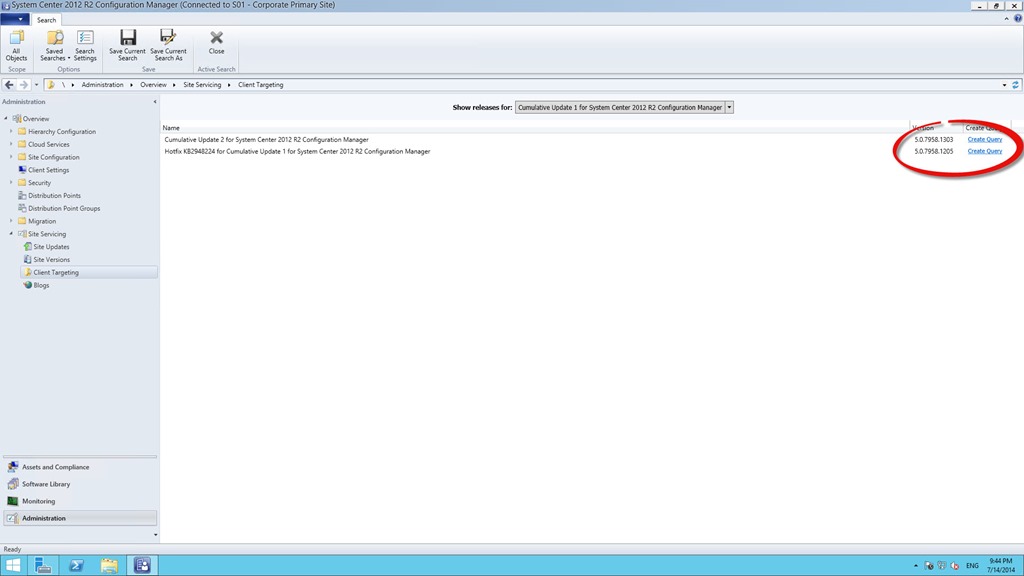Expand the Hierarchy Configuration folder
This screenshot has width=1024, height=576.
pyautogui.click(x=11, y=131)
